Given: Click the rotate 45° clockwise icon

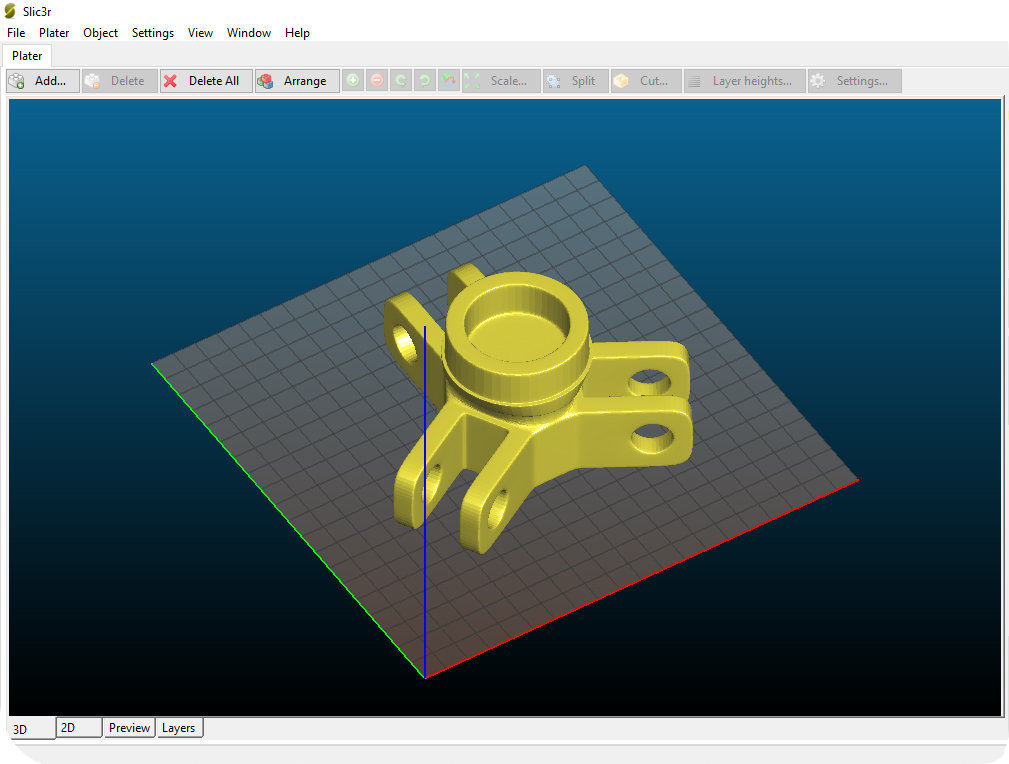Looking at the screenshot, I should (x=425, y=81).
